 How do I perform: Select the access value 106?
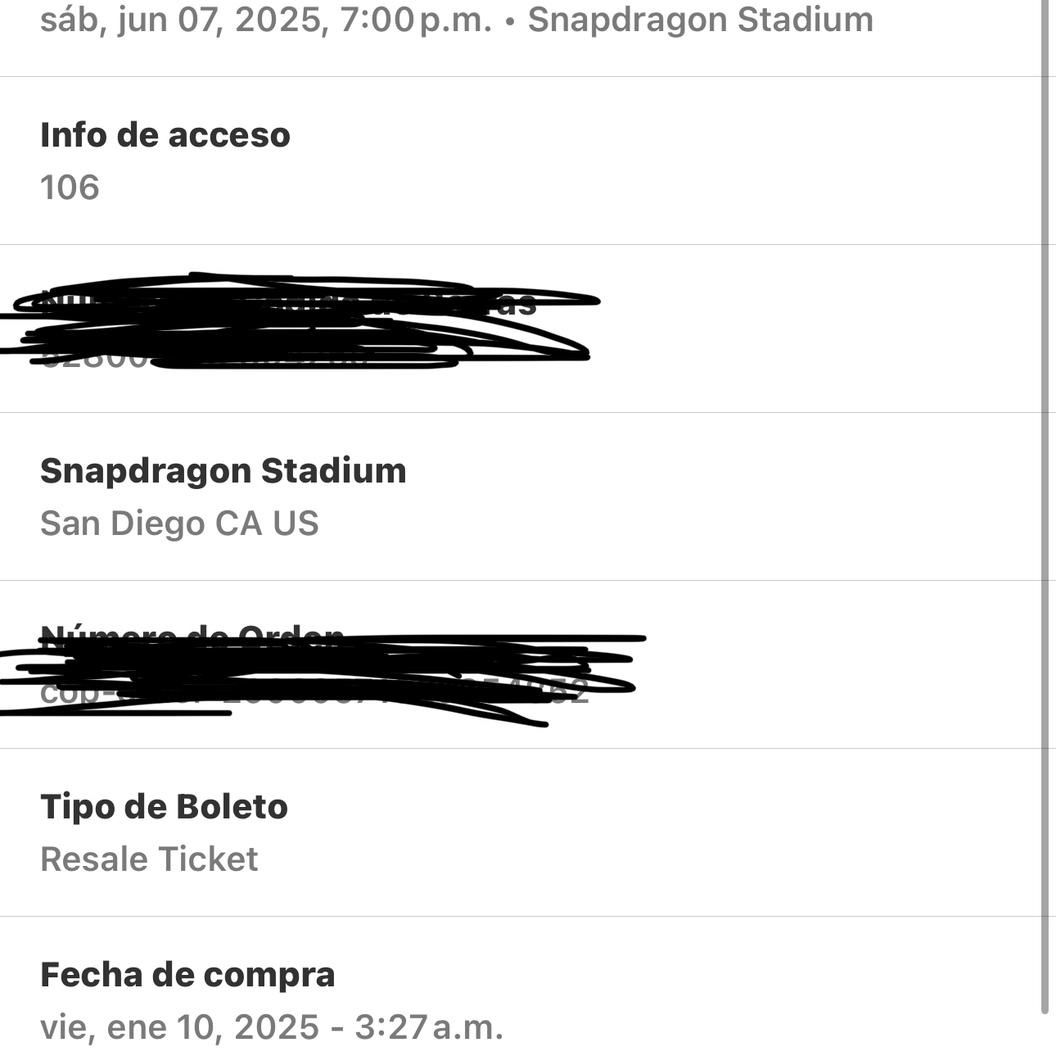point(69,187)
